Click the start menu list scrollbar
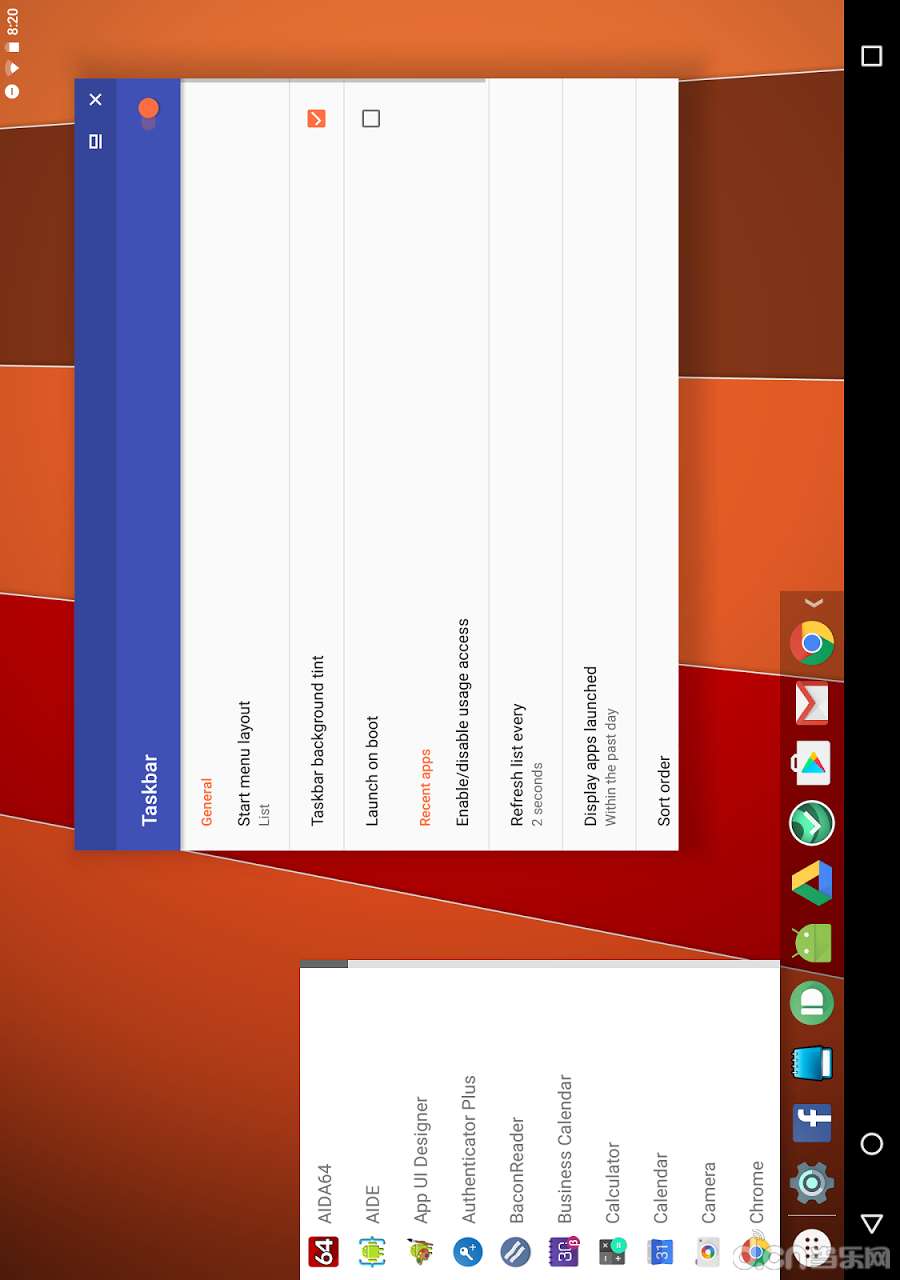Viewport: 900px width, 1280px height. tap(325, 964)
